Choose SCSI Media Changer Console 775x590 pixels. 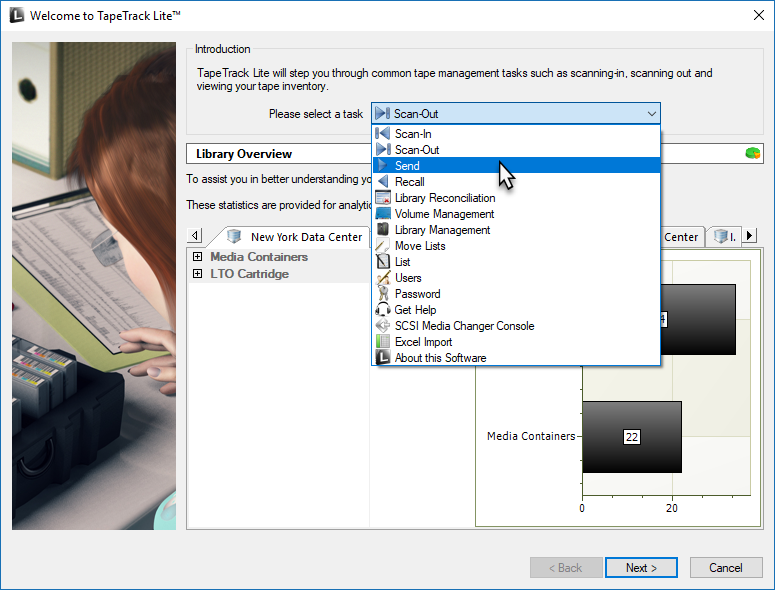coord(516,326)
